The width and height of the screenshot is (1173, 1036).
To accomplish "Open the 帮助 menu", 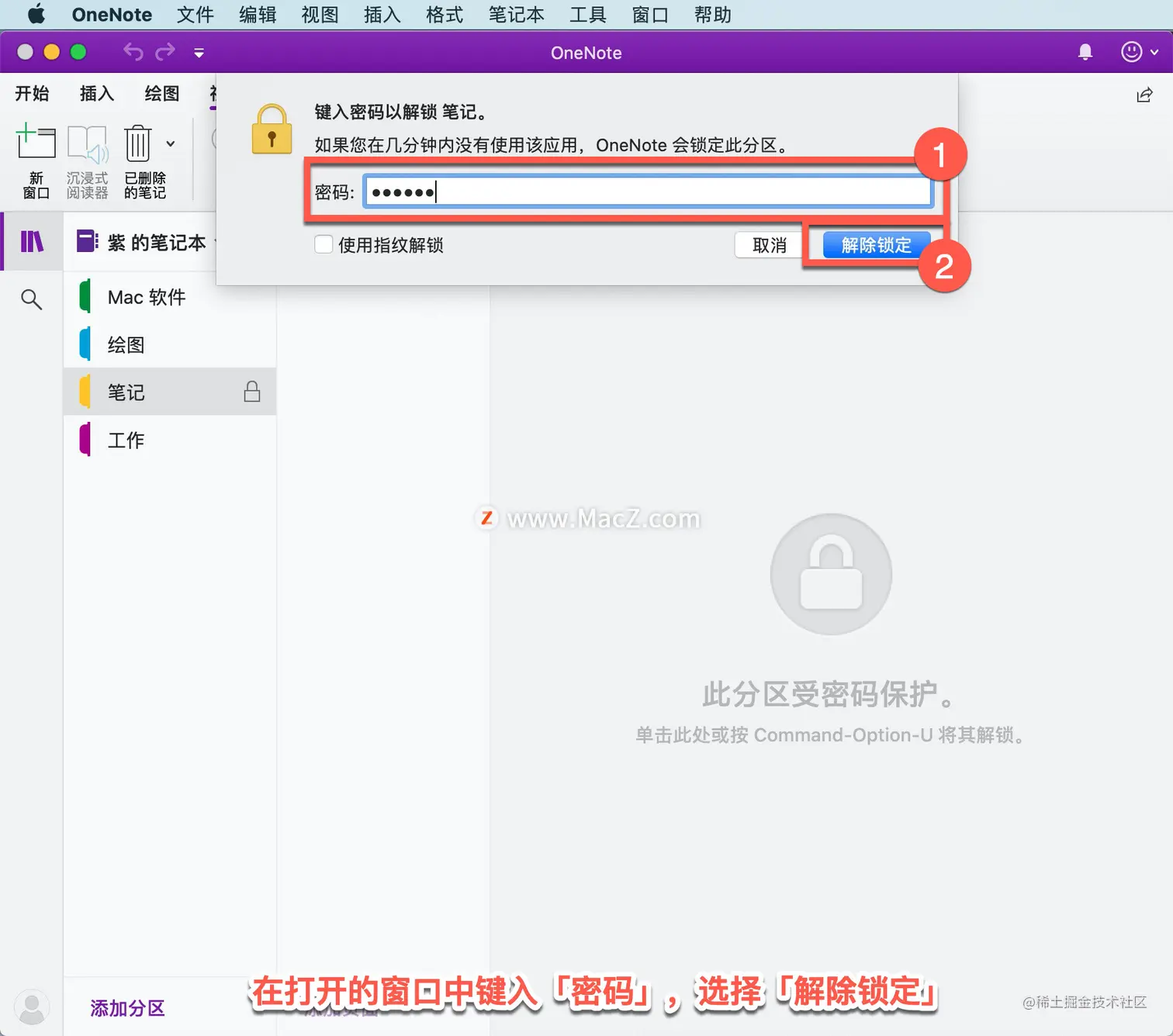I will point(712,15).
